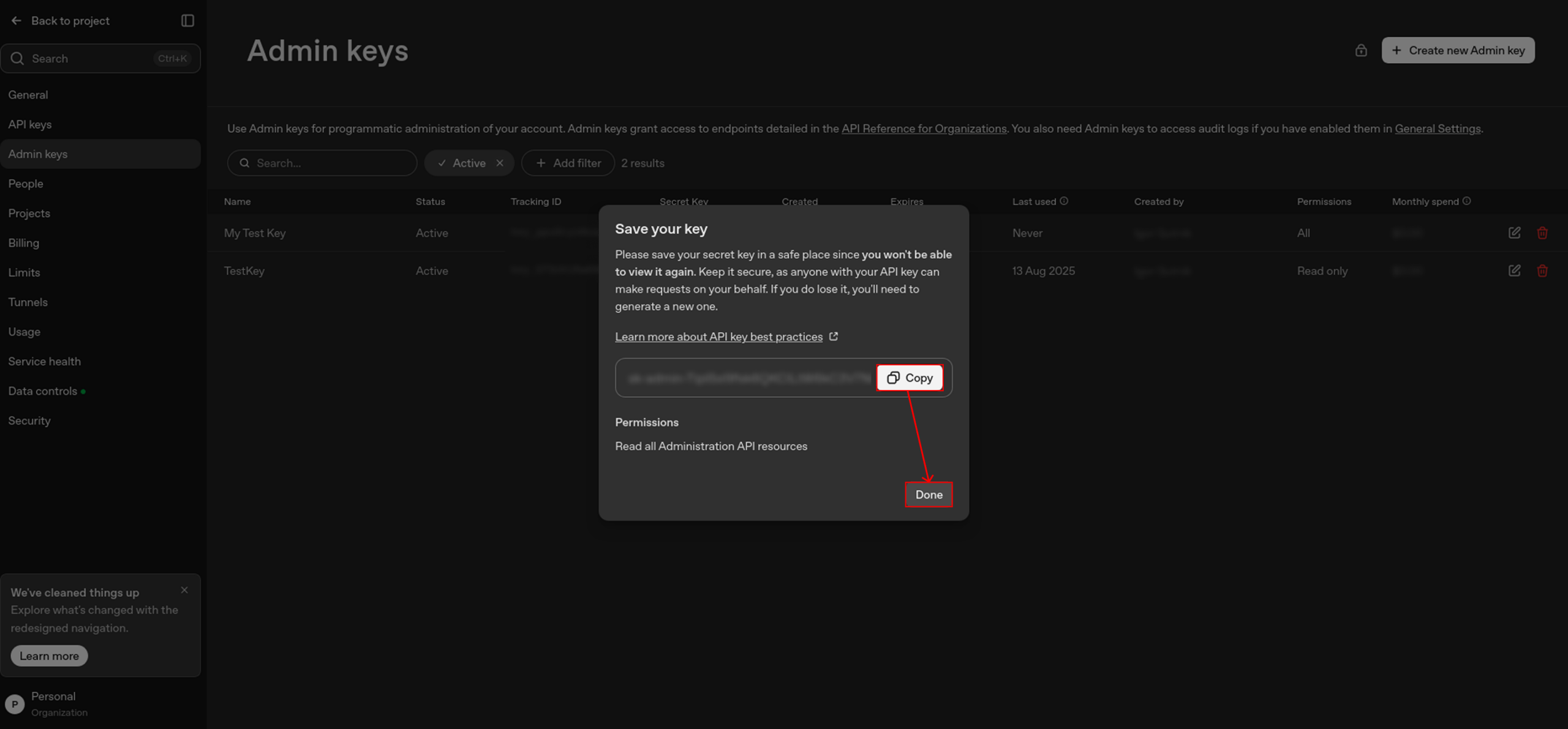Click the admin keys Search input

pyautogui.click(x=322, y=163)
